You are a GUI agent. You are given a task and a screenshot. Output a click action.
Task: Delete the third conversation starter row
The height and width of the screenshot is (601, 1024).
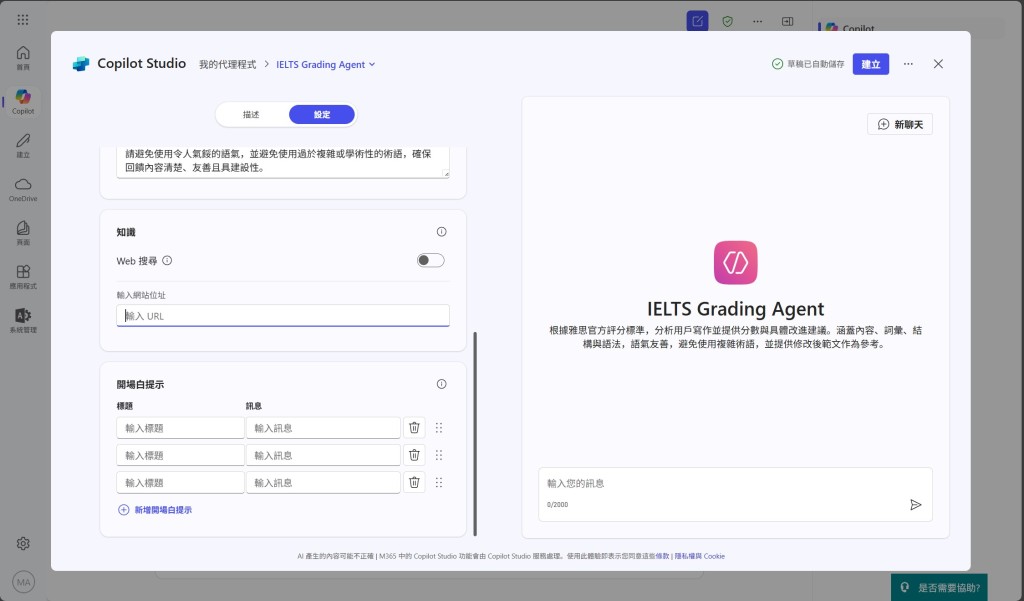[x=414, y=483]
